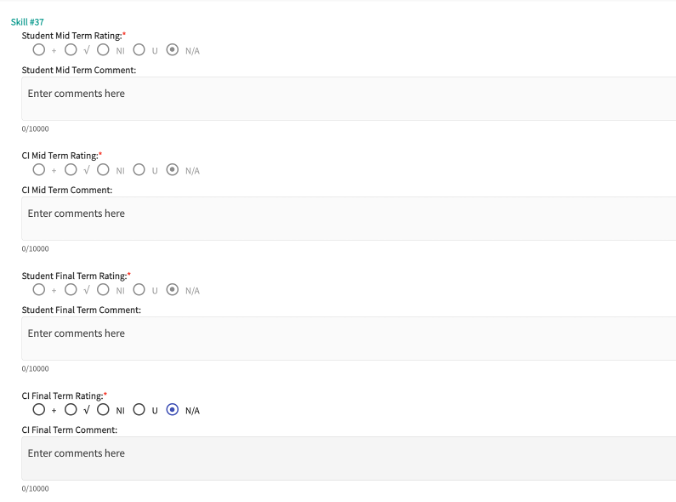
Task: Pick U for CI Mid Term Rating
Action: click(140, 169)
